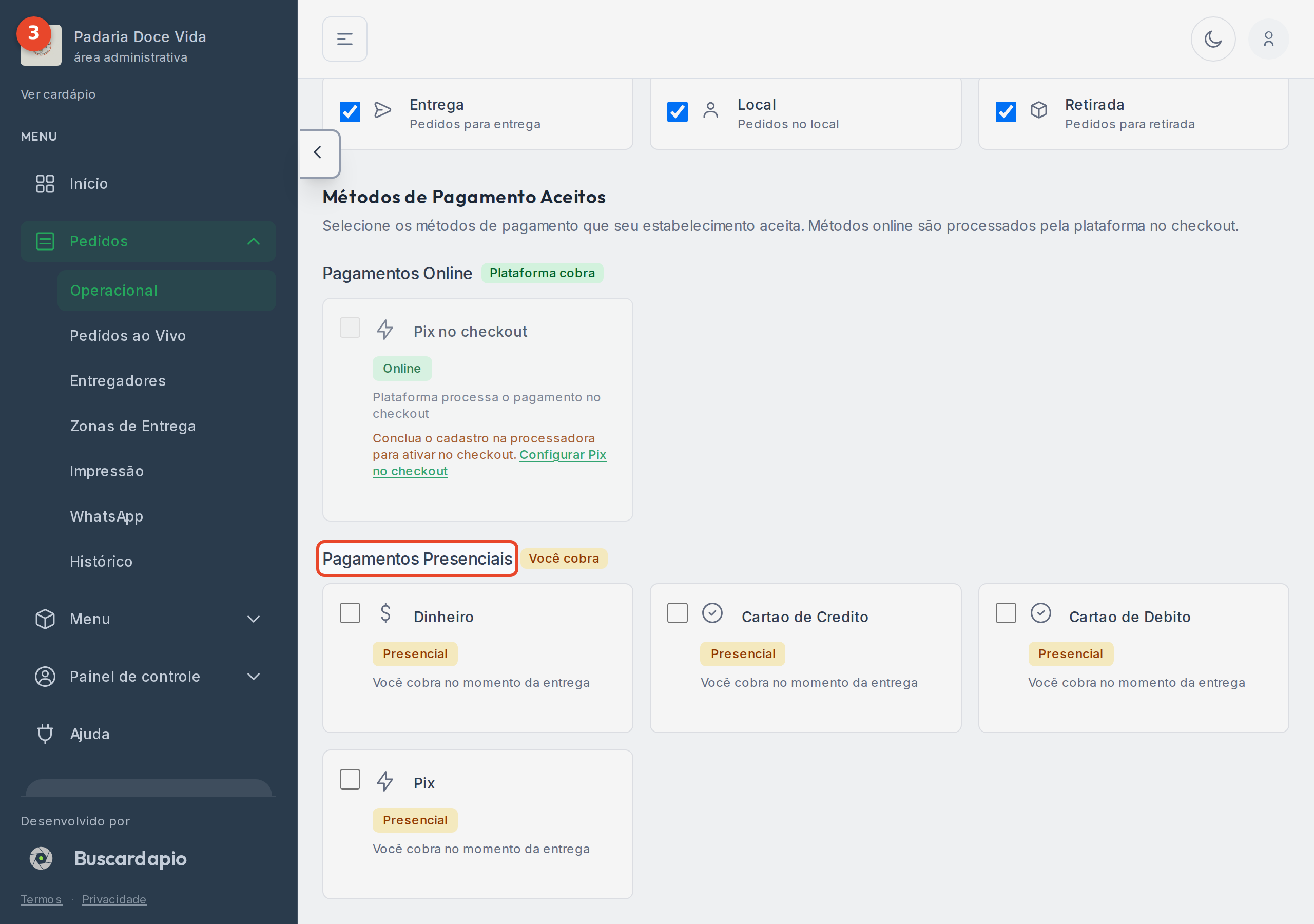The height and width of the screenshot is (924, 1314).
Task: Open the user profile icon
Action: click(1268, 39)
